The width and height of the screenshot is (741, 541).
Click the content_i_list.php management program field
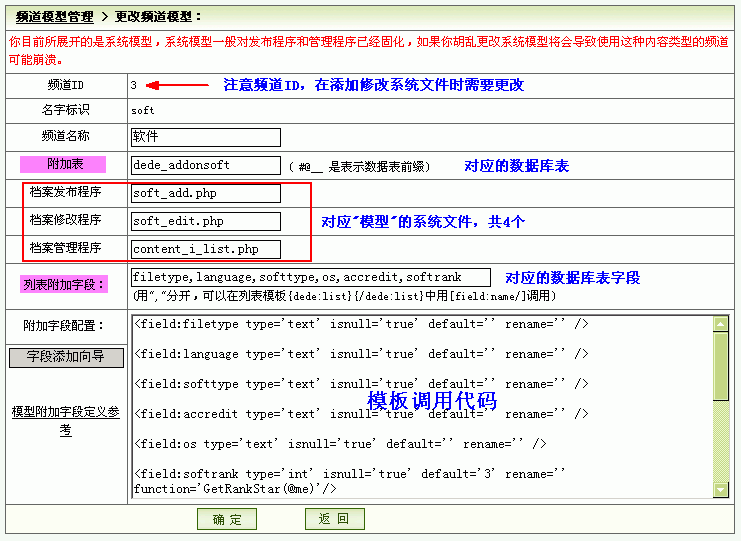(x=206, y=249)
